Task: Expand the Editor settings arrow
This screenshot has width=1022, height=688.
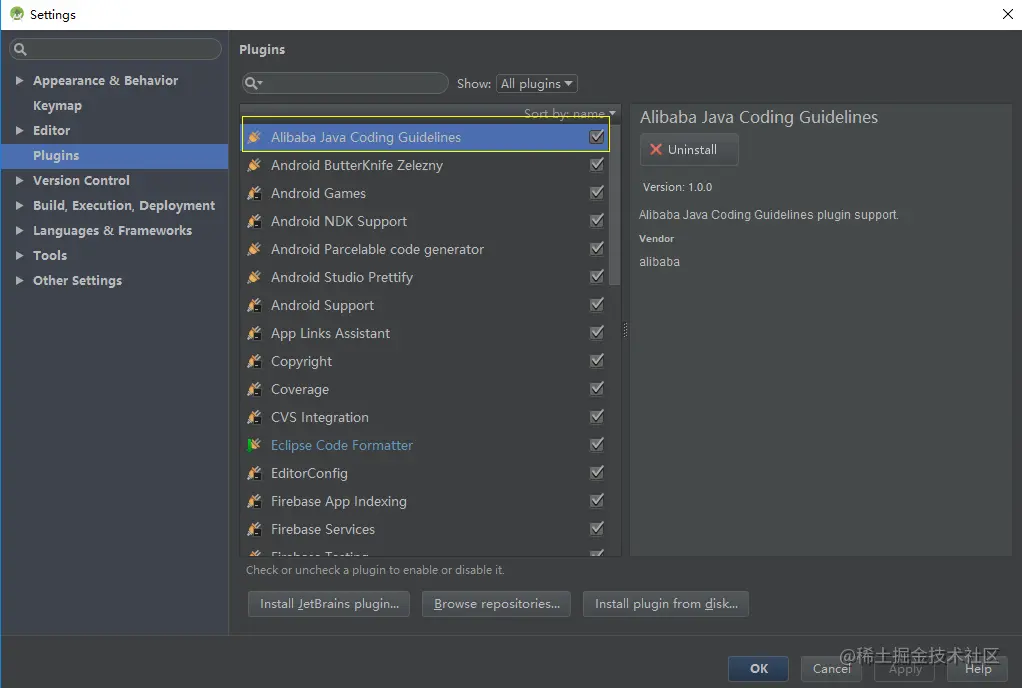Action: [x=20, y=130]
